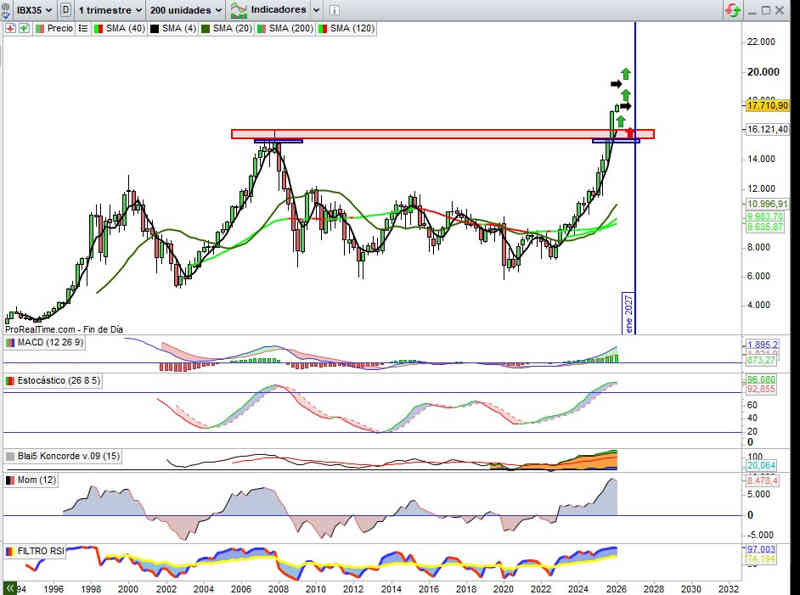This screenshot has height=595, width=800.
Task: Click the info icon in top toolbar
Action: click(335, 10)
